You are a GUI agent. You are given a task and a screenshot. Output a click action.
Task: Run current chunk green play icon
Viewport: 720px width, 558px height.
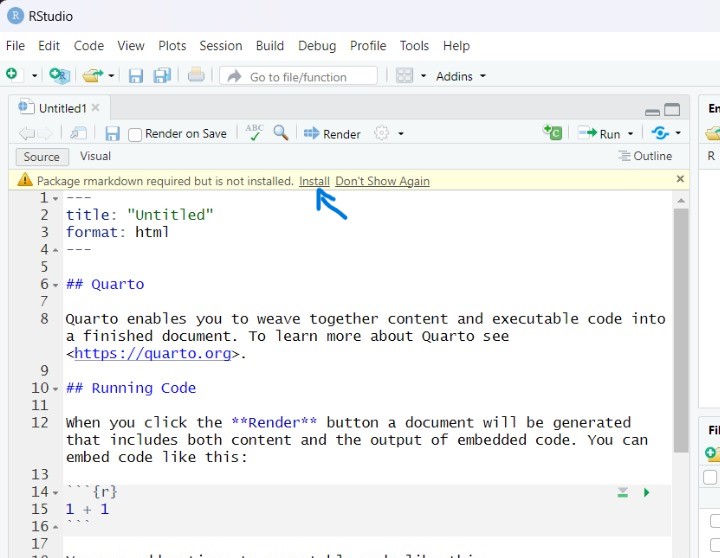[x=647, y=492]
